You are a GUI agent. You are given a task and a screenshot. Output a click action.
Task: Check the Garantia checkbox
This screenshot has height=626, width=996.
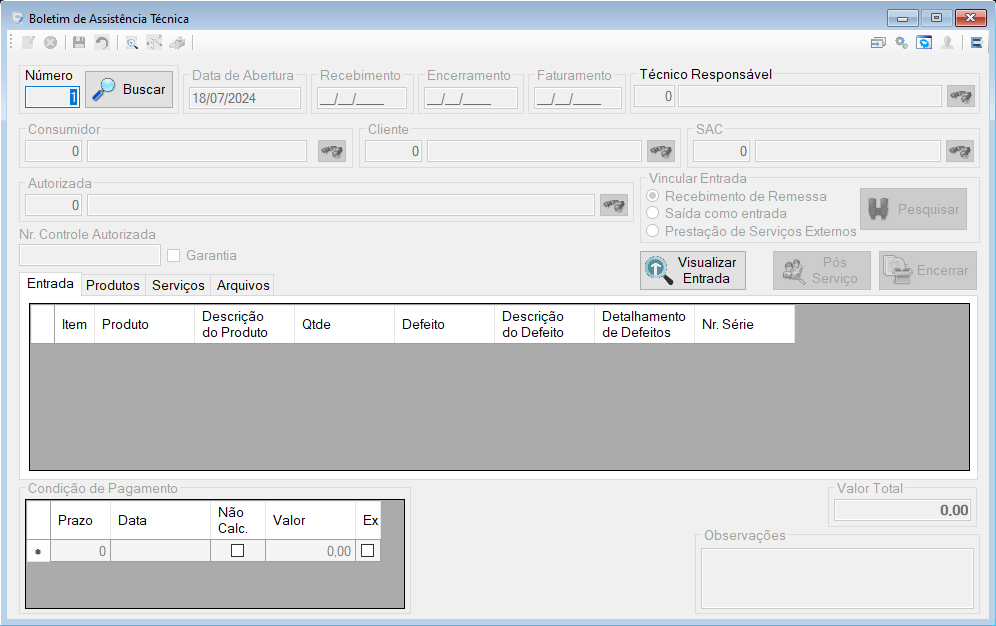(x=173, y=255)
